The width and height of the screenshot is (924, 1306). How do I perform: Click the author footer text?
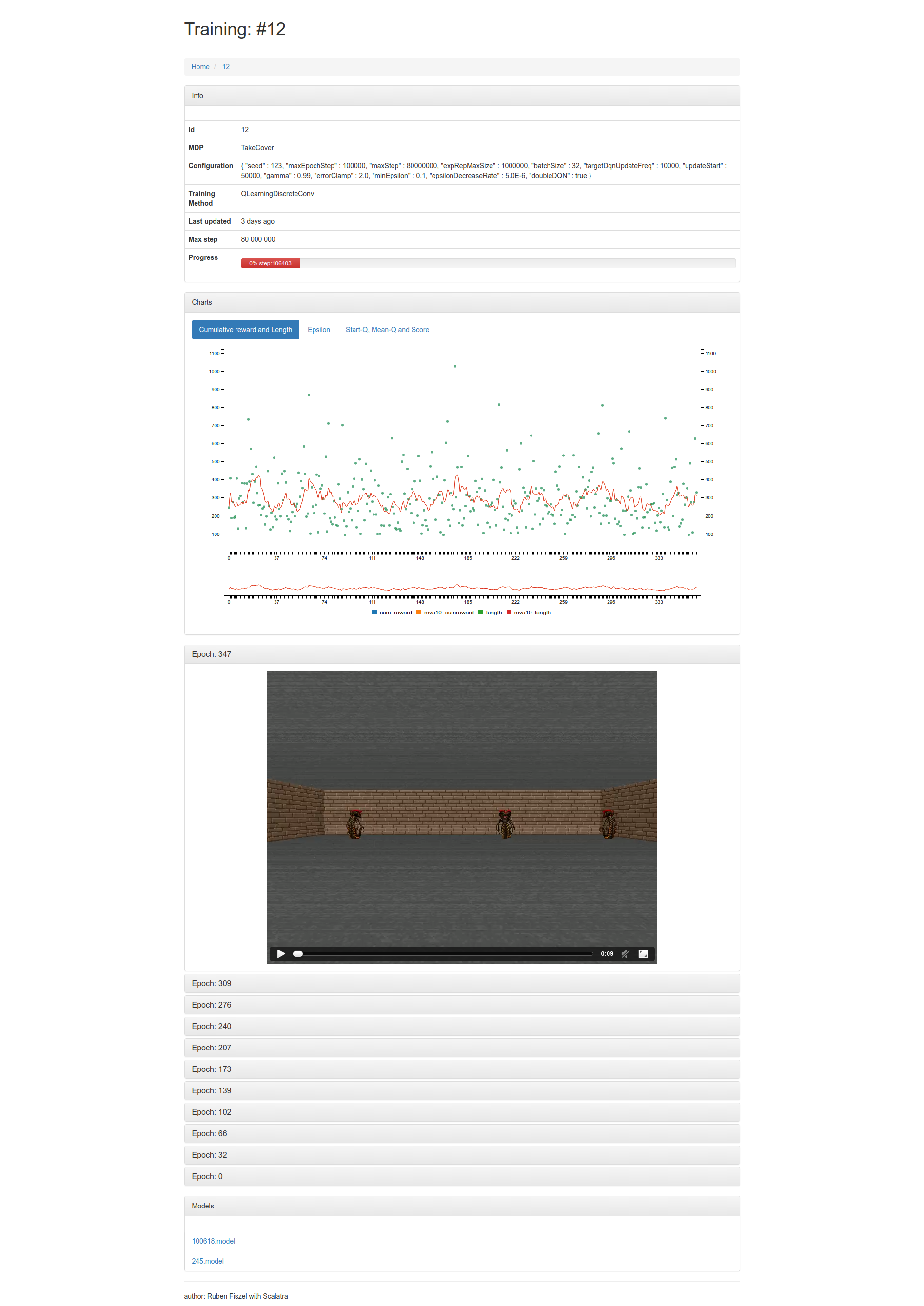click(236, 1296)
